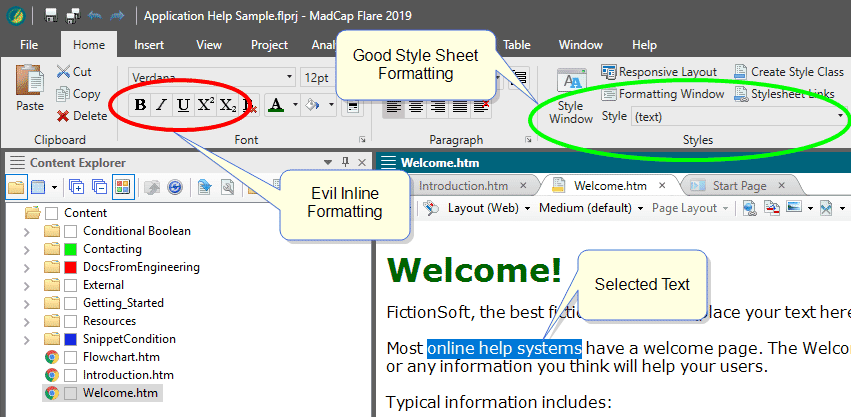Click the font color A button

click(276, 105)
